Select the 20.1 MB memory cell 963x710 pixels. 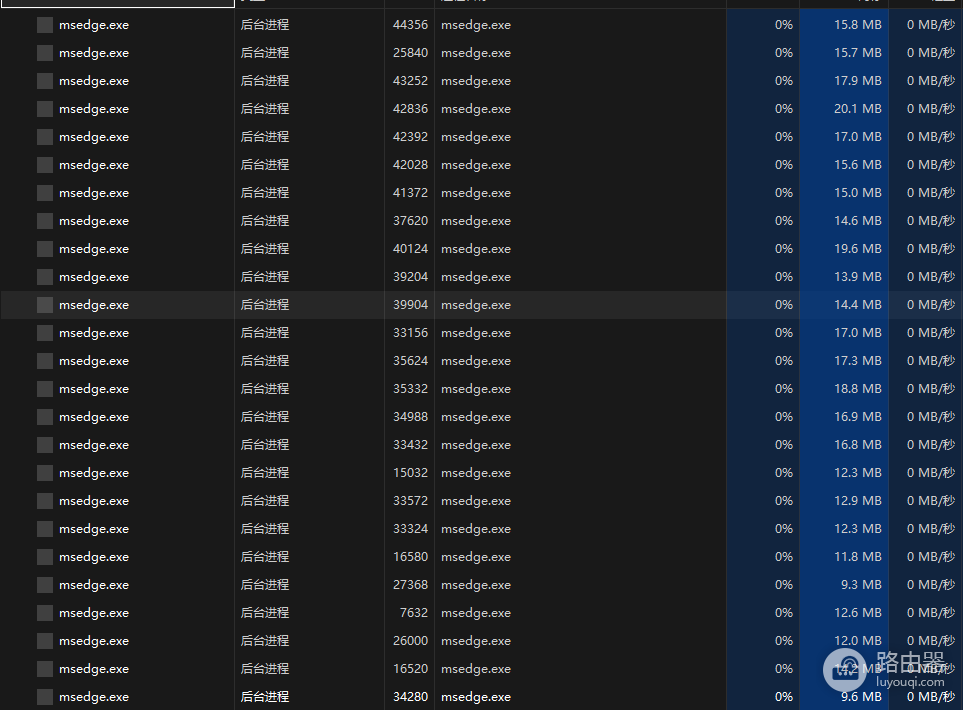point(857,109)
